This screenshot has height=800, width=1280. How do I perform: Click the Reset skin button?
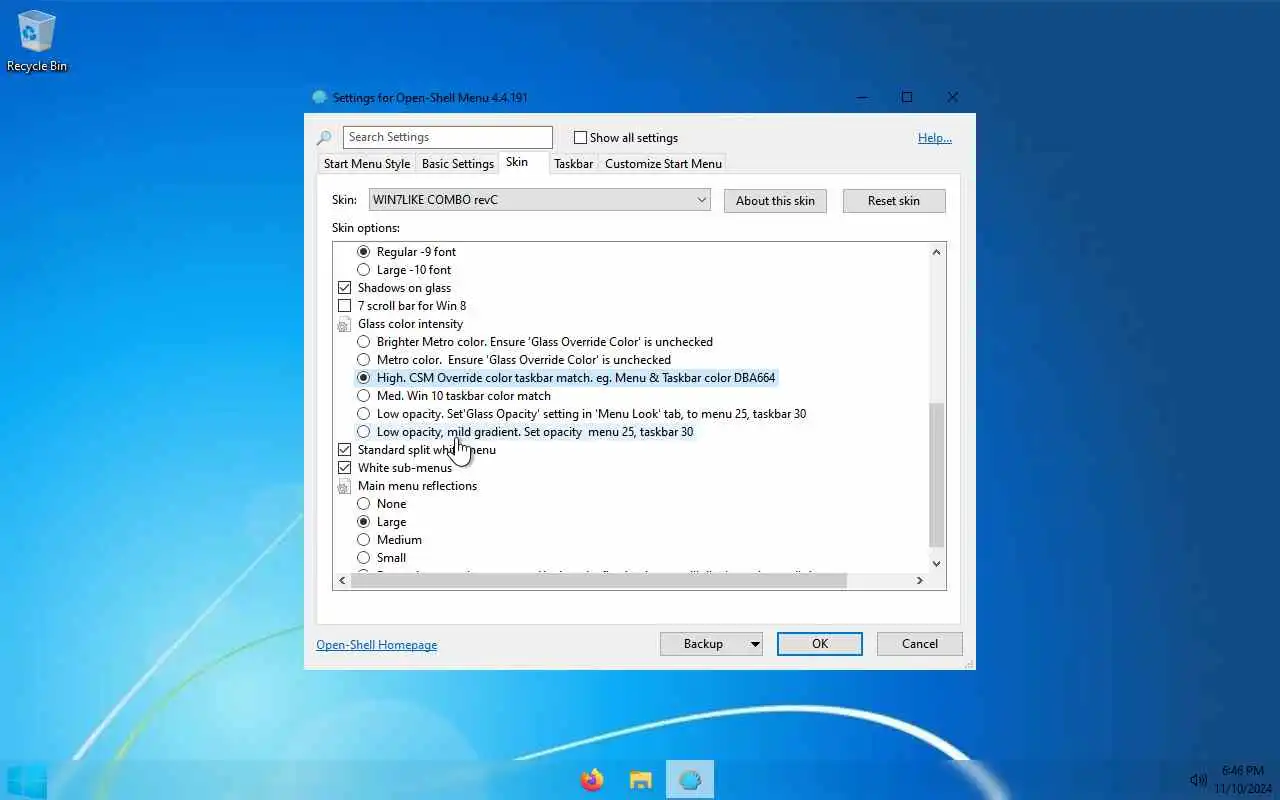pos(894,201)
